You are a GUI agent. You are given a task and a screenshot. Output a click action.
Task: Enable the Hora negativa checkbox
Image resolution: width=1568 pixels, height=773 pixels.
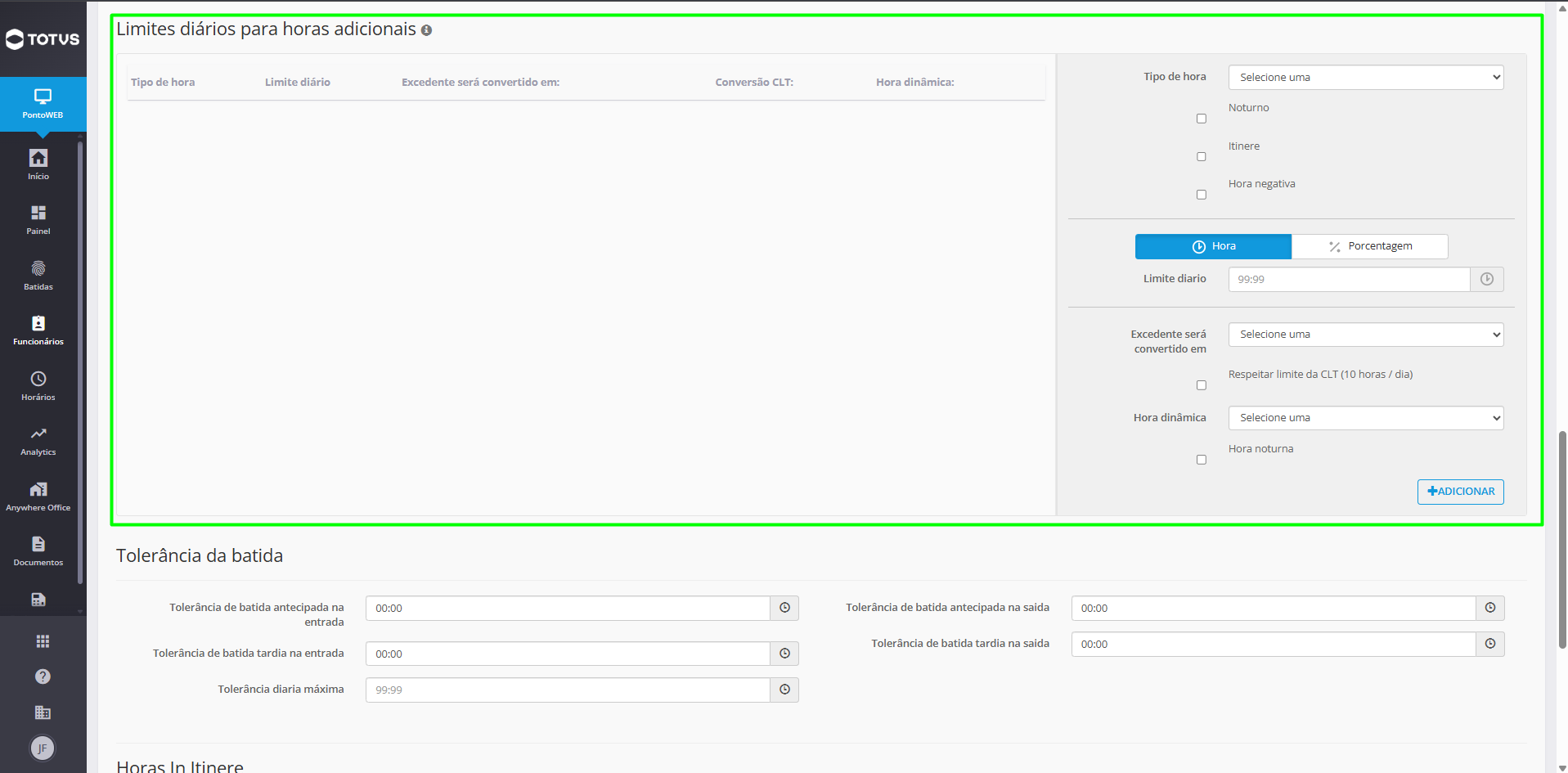click(x=1201, y=195)
